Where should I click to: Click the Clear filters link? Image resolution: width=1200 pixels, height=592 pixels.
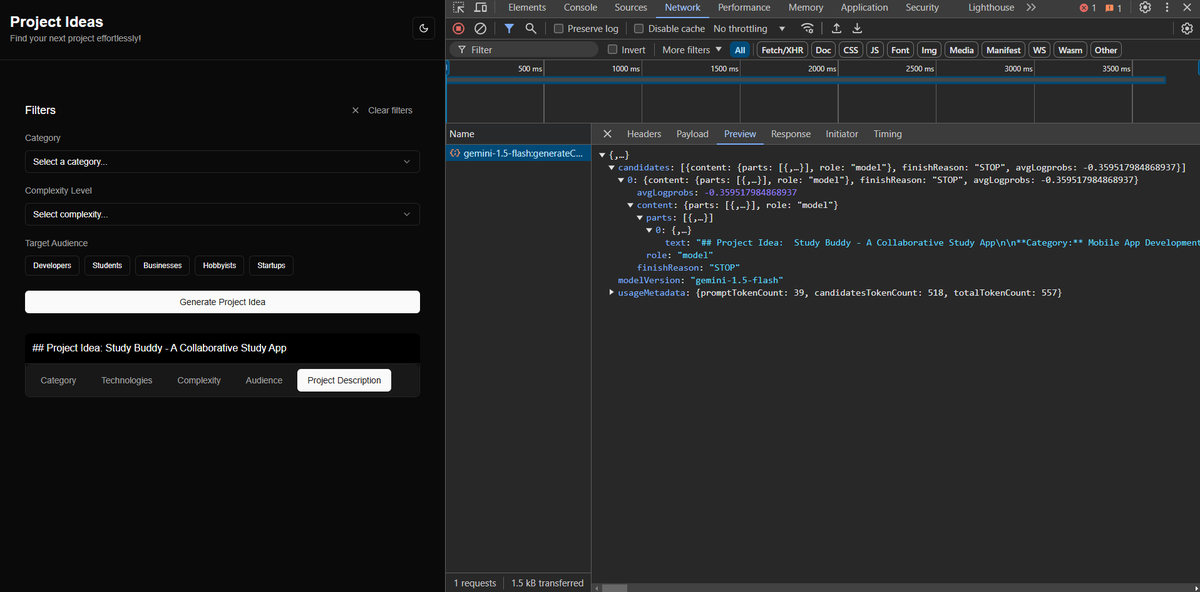click(390, 110)
